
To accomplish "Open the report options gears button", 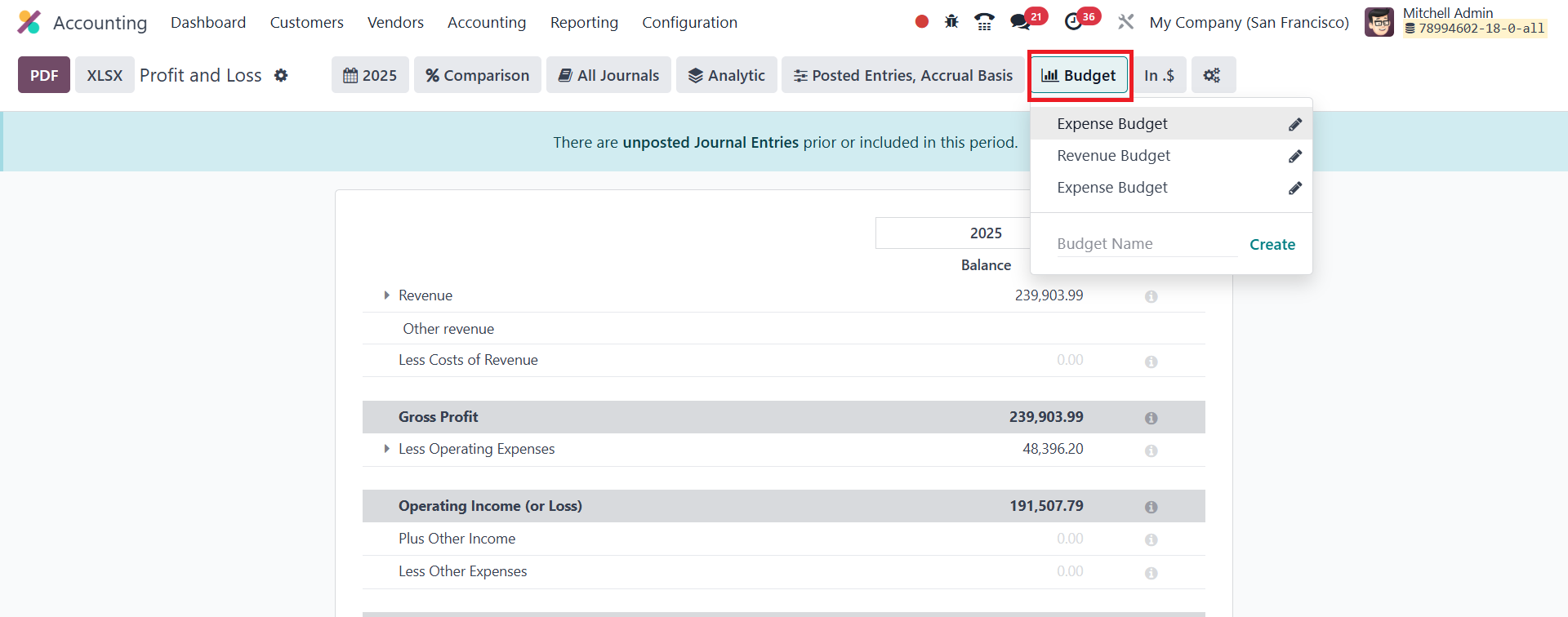I will (1213, 75).
